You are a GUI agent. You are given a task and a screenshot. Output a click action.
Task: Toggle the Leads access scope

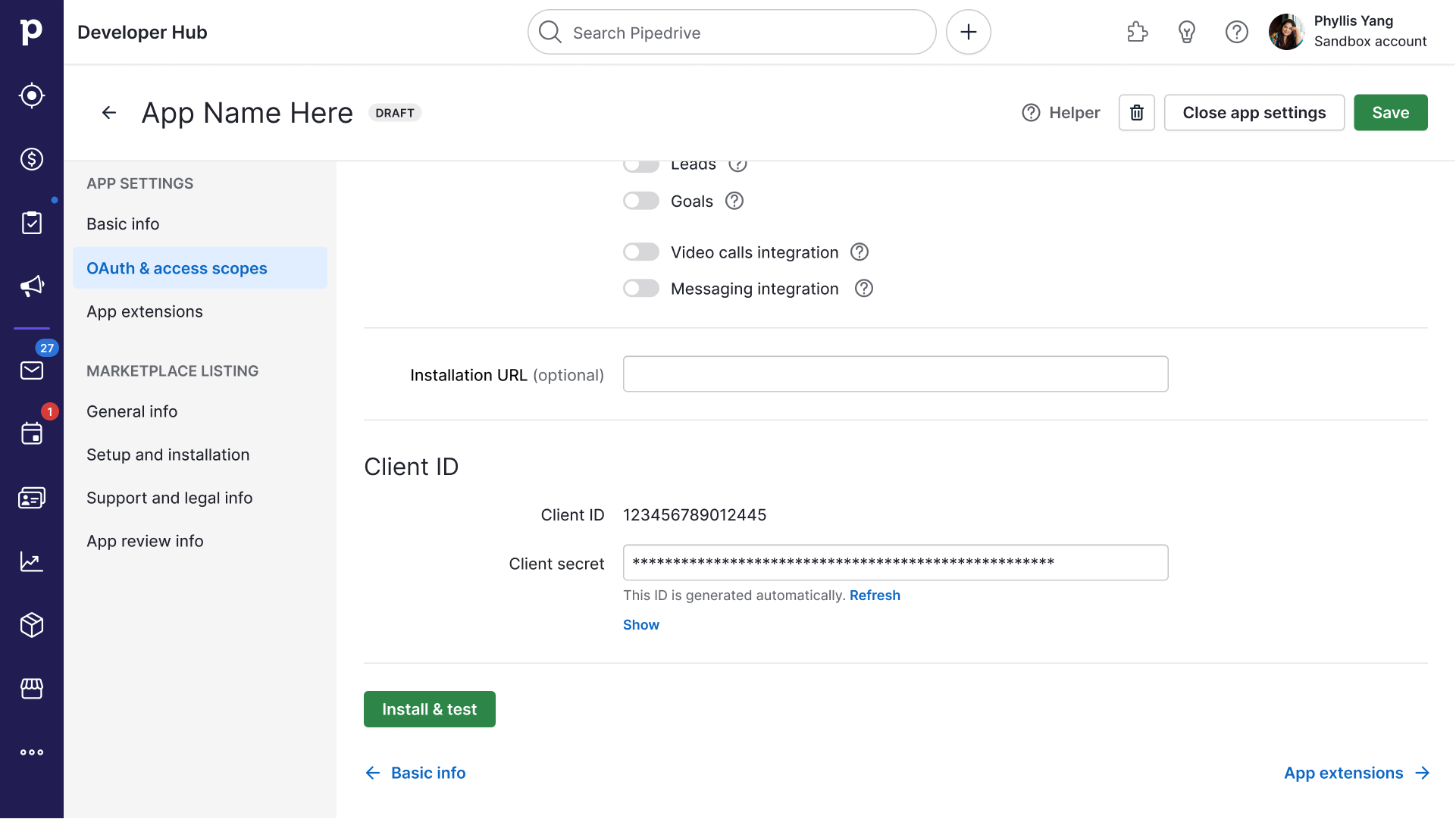(x=641, y=164)
